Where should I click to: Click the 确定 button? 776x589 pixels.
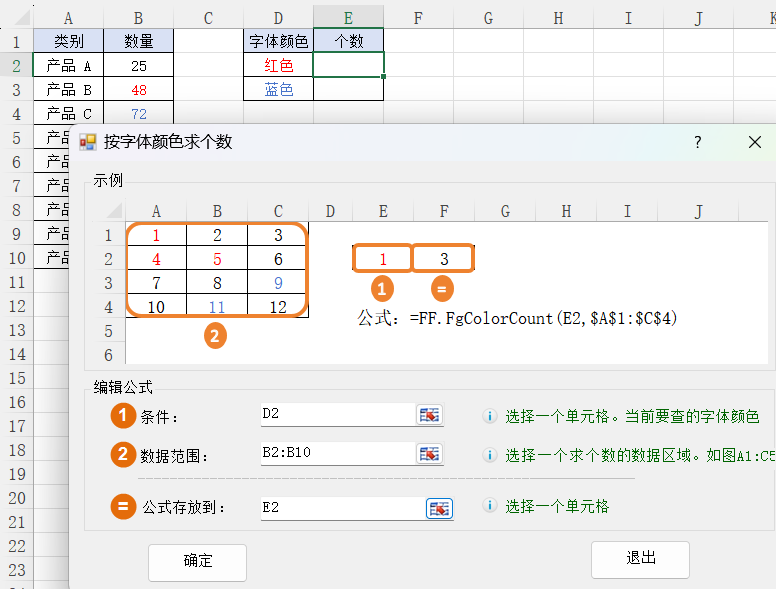197,561
